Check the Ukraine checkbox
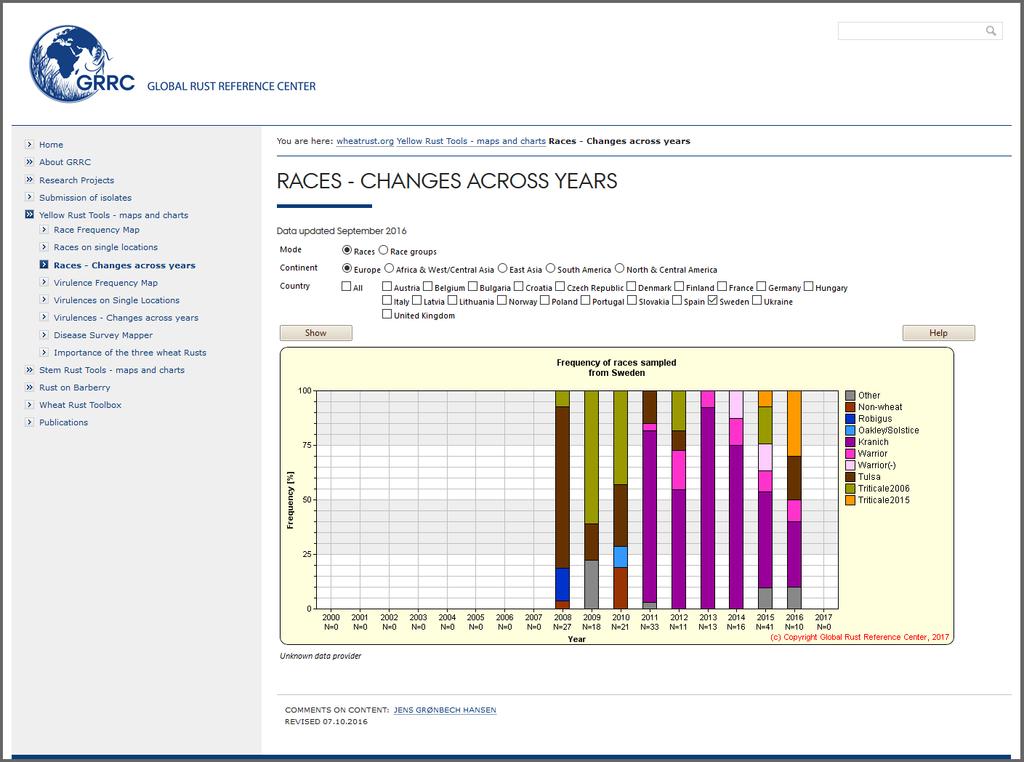 coord(757,300)
